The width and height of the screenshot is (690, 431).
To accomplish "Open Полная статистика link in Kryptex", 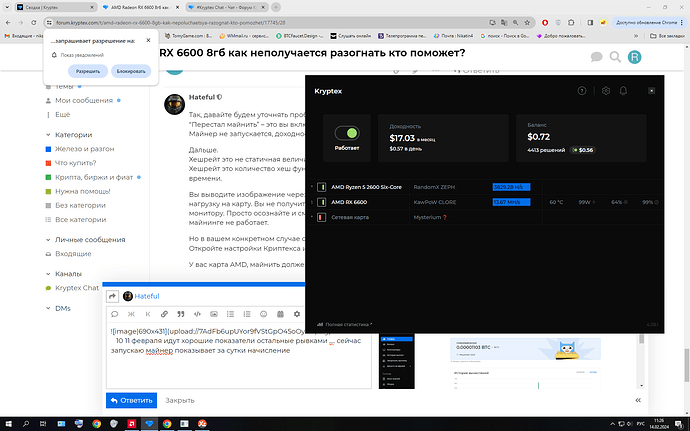I will (x=345, y=324).
